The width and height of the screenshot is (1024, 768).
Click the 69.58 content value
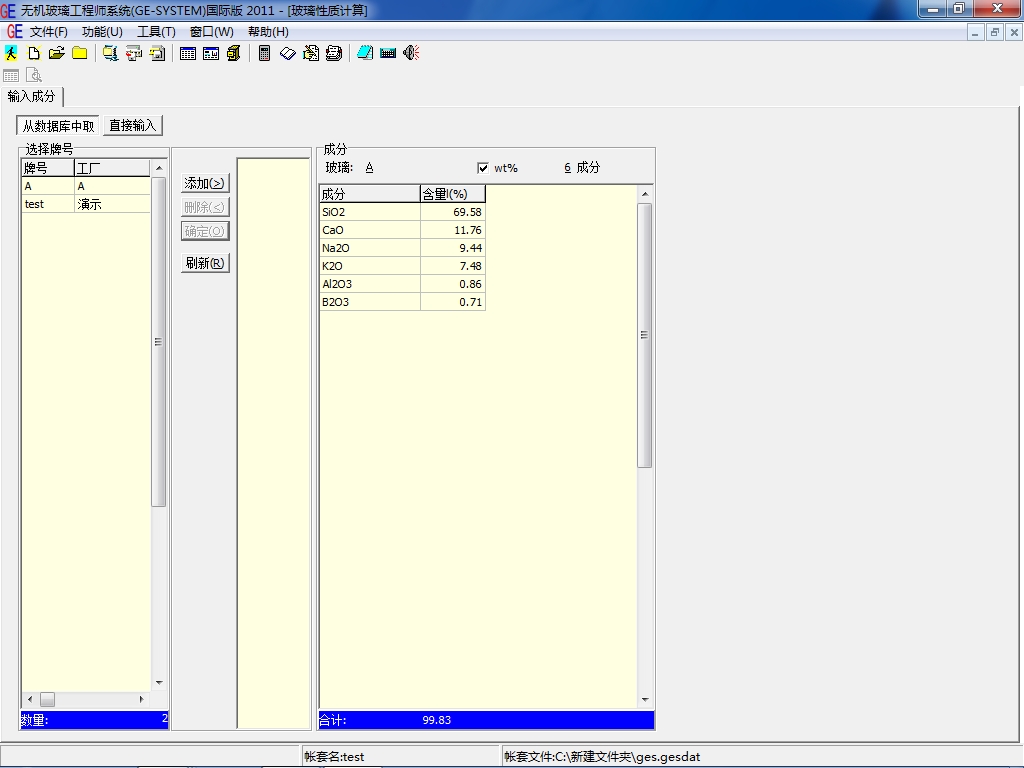453,212
